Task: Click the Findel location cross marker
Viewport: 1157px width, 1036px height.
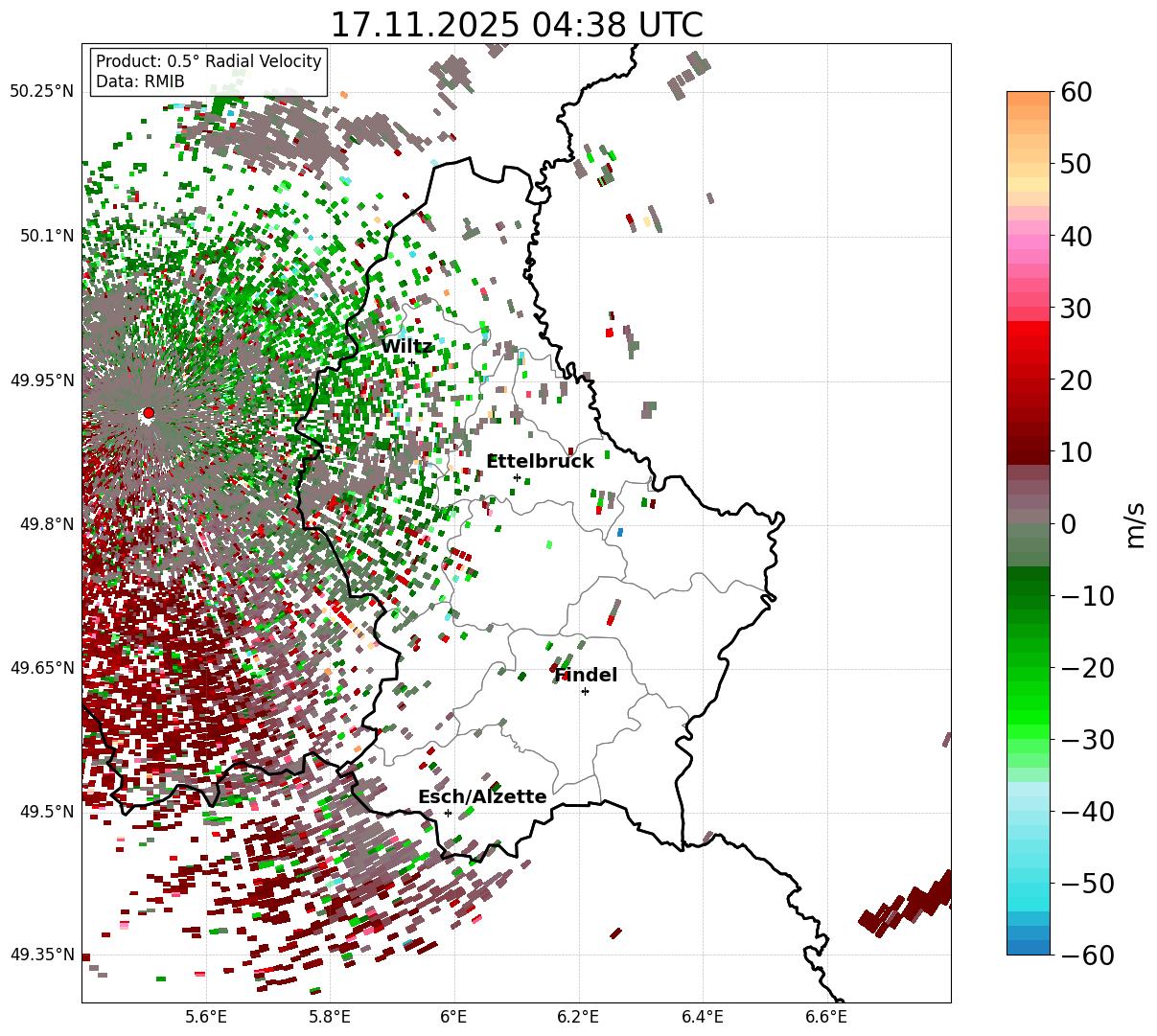Action: coord(585,691)
